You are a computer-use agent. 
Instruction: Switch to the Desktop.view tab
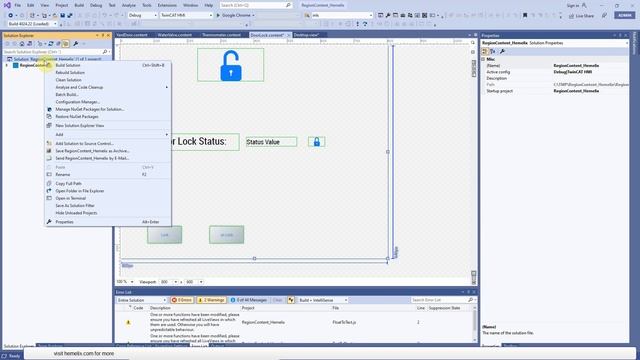tap(306, 35)
